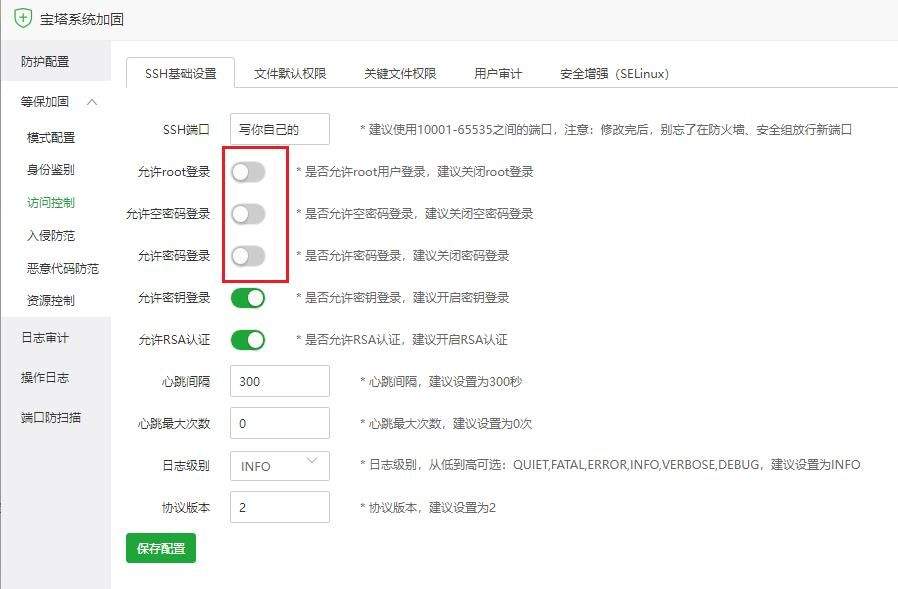Toggle 允许root登录 switch
Image resolution: width=898 pixels, height=589 pixels.
[x=248, y=172]
